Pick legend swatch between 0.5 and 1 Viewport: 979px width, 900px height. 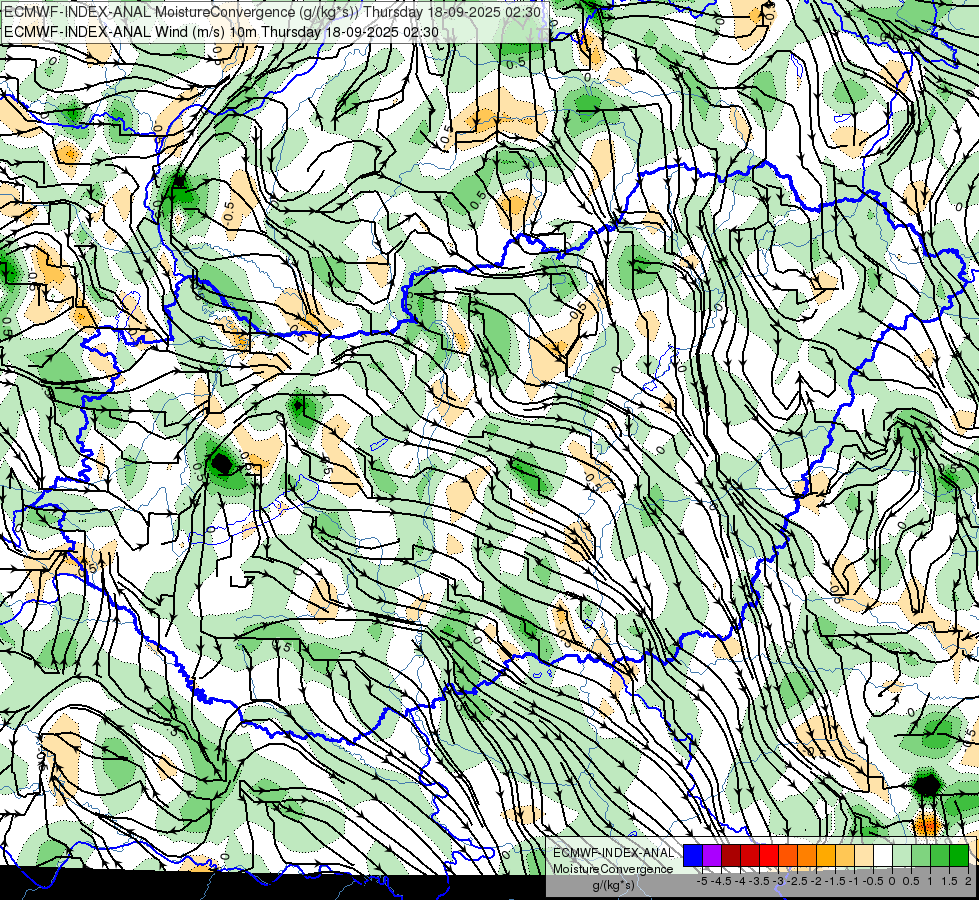tap(921, 856)
